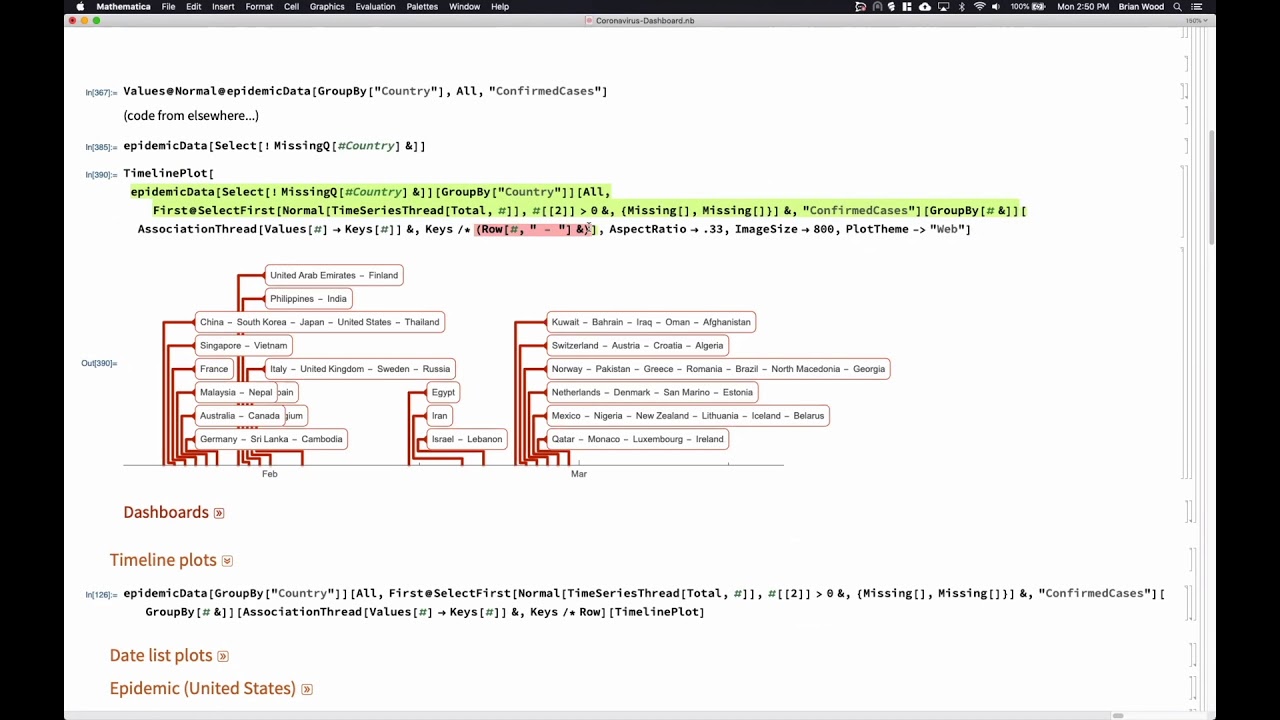
Task: Click the horizontal scrollbar thumb at bottom
Action: coord(1118,715)
